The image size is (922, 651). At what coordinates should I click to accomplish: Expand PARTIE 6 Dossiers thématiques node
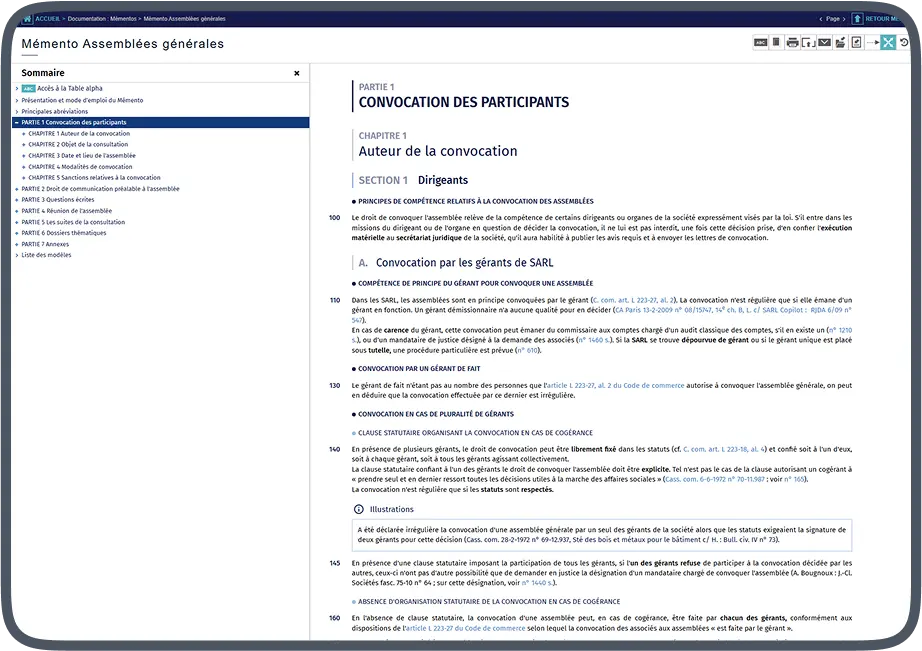pyautogui.click(x=17, y=233)
